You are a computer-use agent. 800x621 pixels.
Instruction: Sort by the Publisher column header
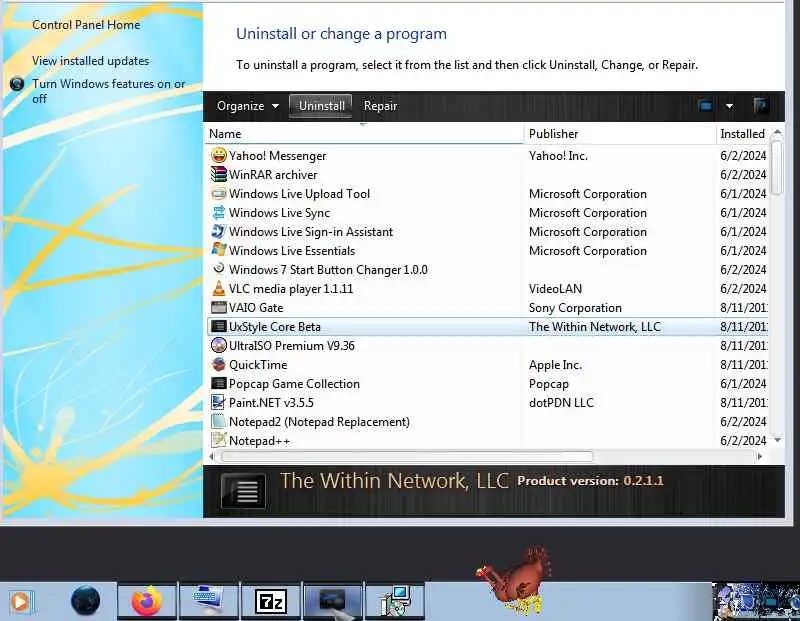click(x=620, y=134)
